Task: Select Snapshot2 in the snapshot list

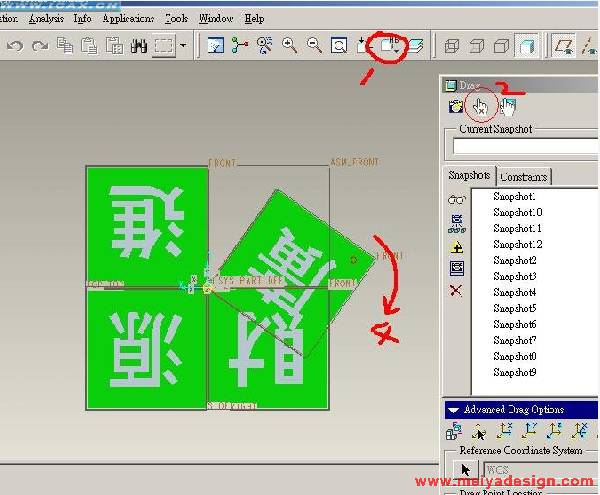Action: (515, 260)
